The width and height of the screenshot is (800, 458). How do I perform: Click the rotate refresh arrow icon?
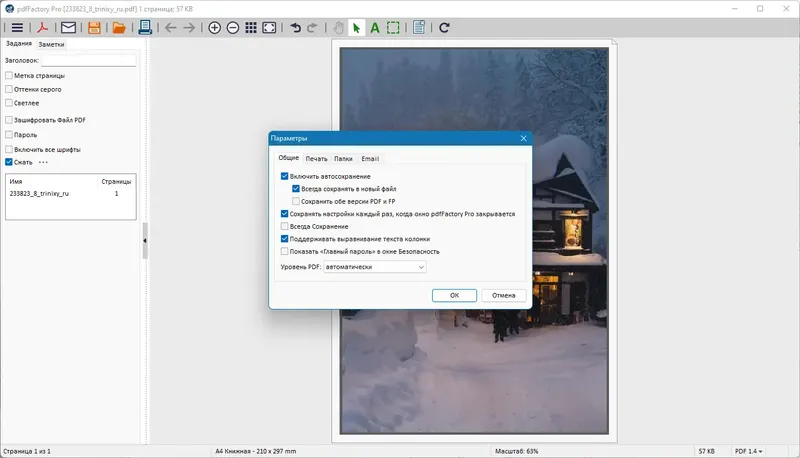[x=444, y=28]
